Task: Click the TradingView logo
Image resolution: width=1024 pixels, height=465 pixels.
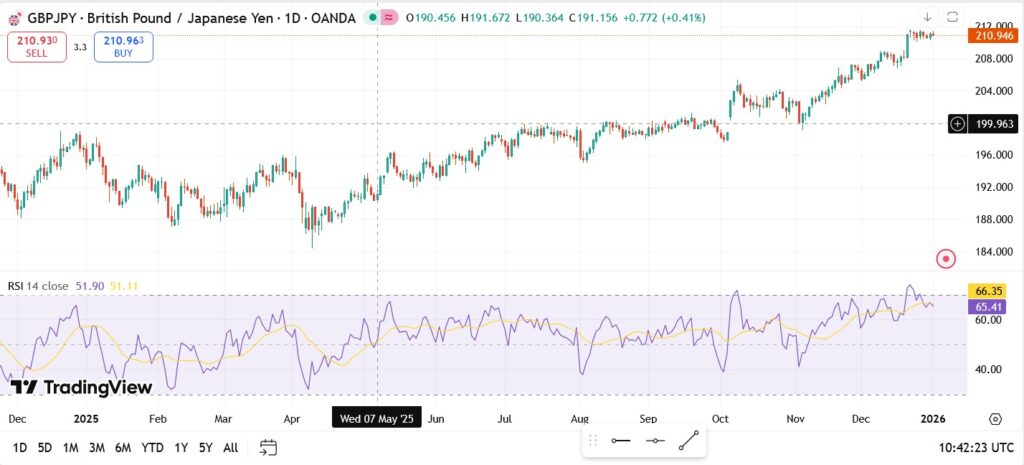Action: [82, 388]
